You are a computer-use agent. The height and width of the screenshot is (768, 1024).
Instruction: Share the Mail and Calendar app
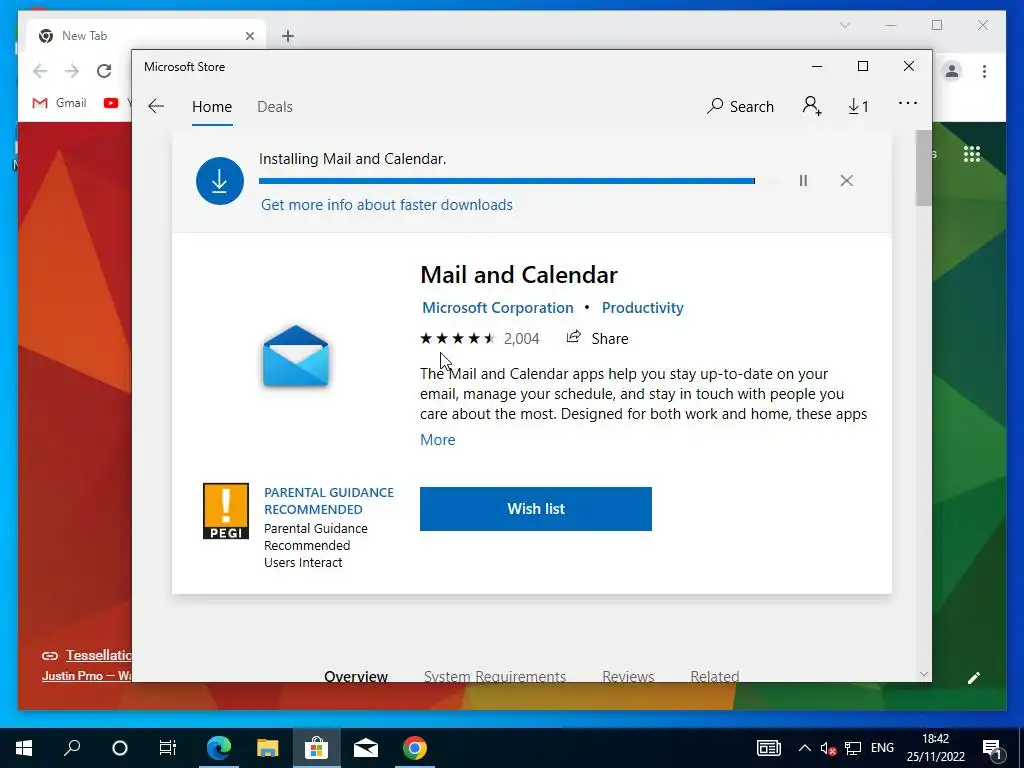coord(598,338)
